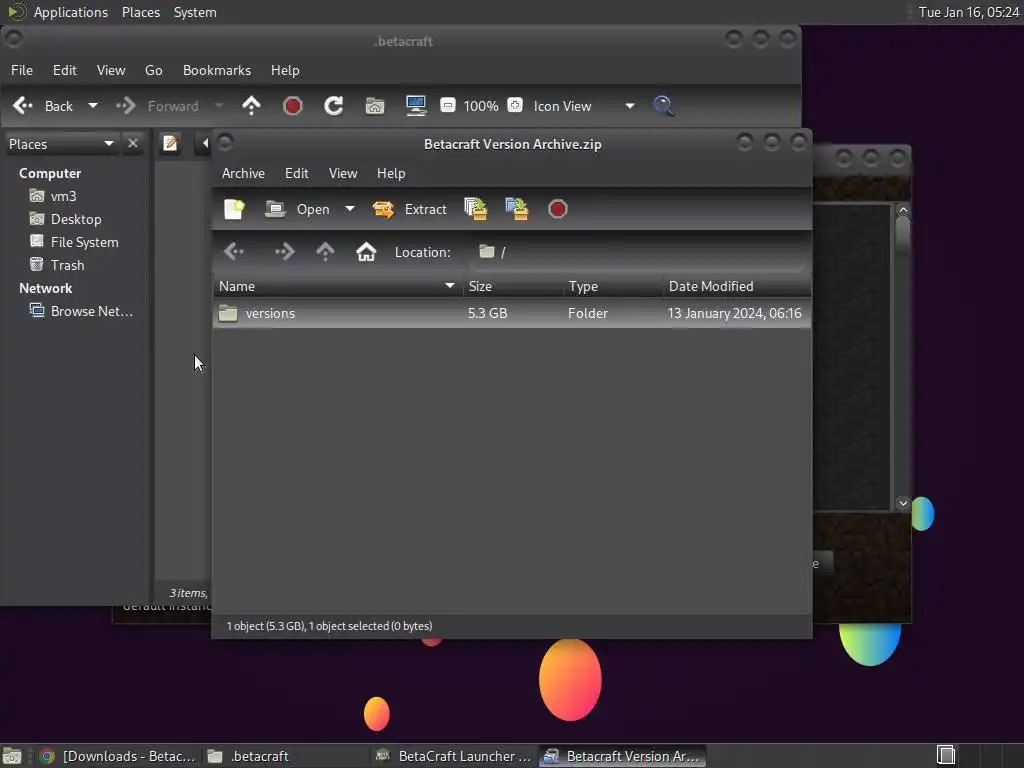Screen dimensions: 1024x768
Task: Click BetaCraft Launcher scroll-up arrow
Action: (x=903, y=210)
